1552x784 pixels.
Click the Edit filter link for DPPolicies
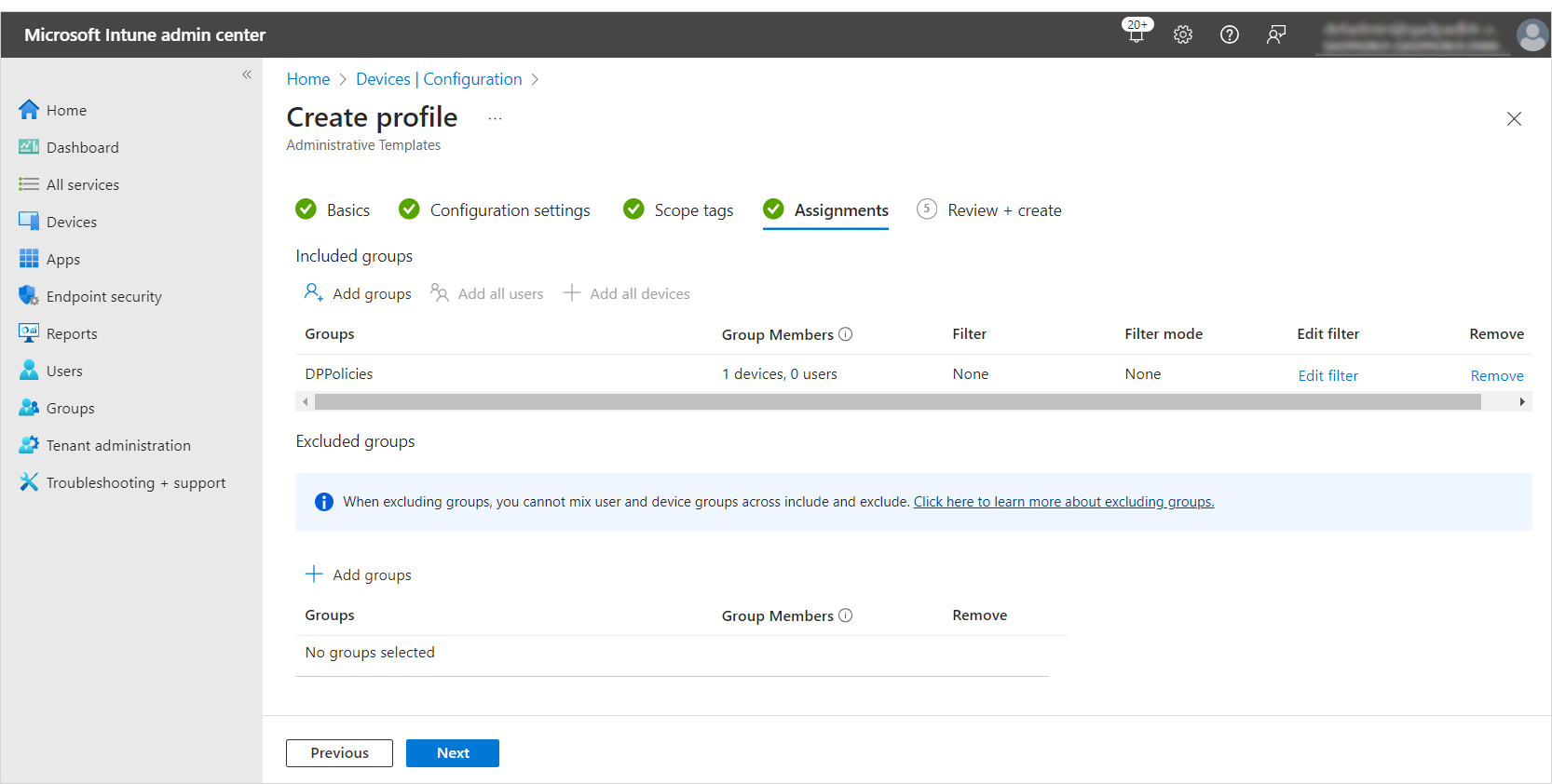click(1327, 375)
